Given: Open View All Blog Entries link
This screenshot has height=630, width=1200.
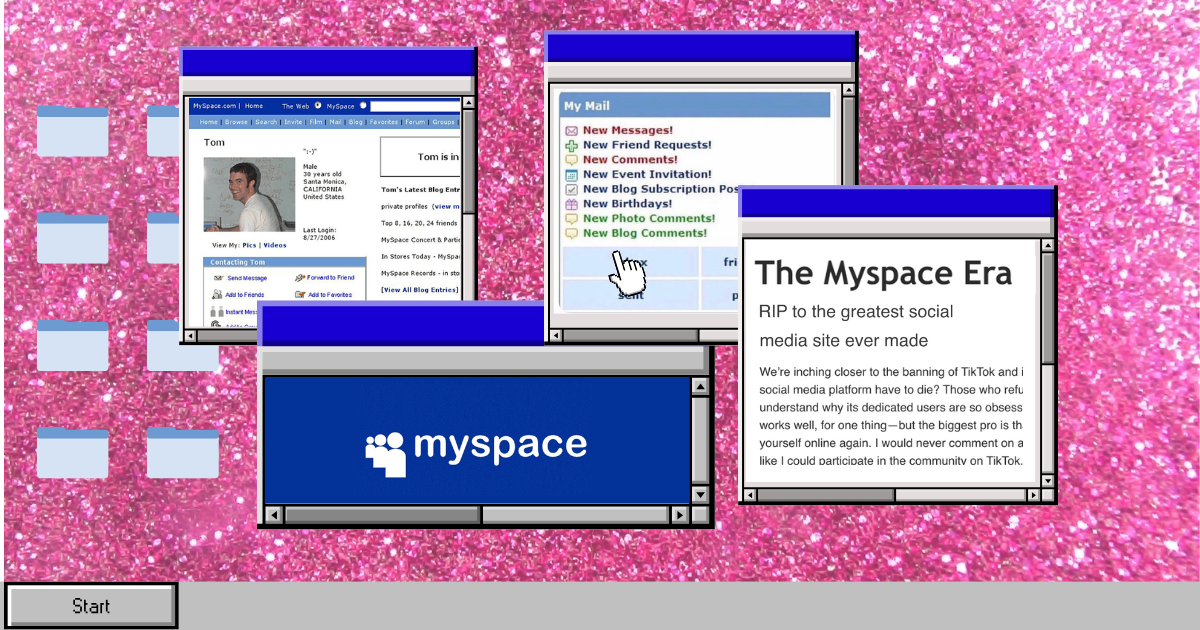Looking at the screenshot, I should (420, 290).
